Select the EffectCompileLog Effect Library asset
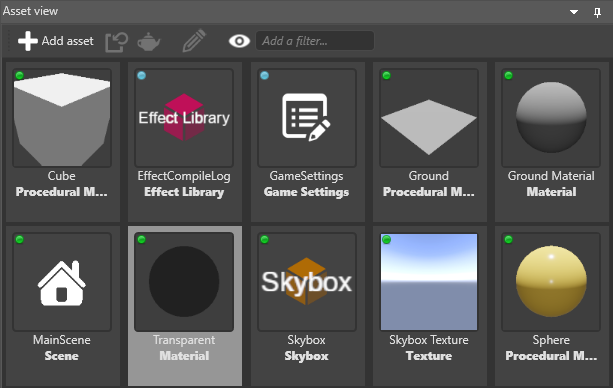Screen dimensions: 613x388 184,118
